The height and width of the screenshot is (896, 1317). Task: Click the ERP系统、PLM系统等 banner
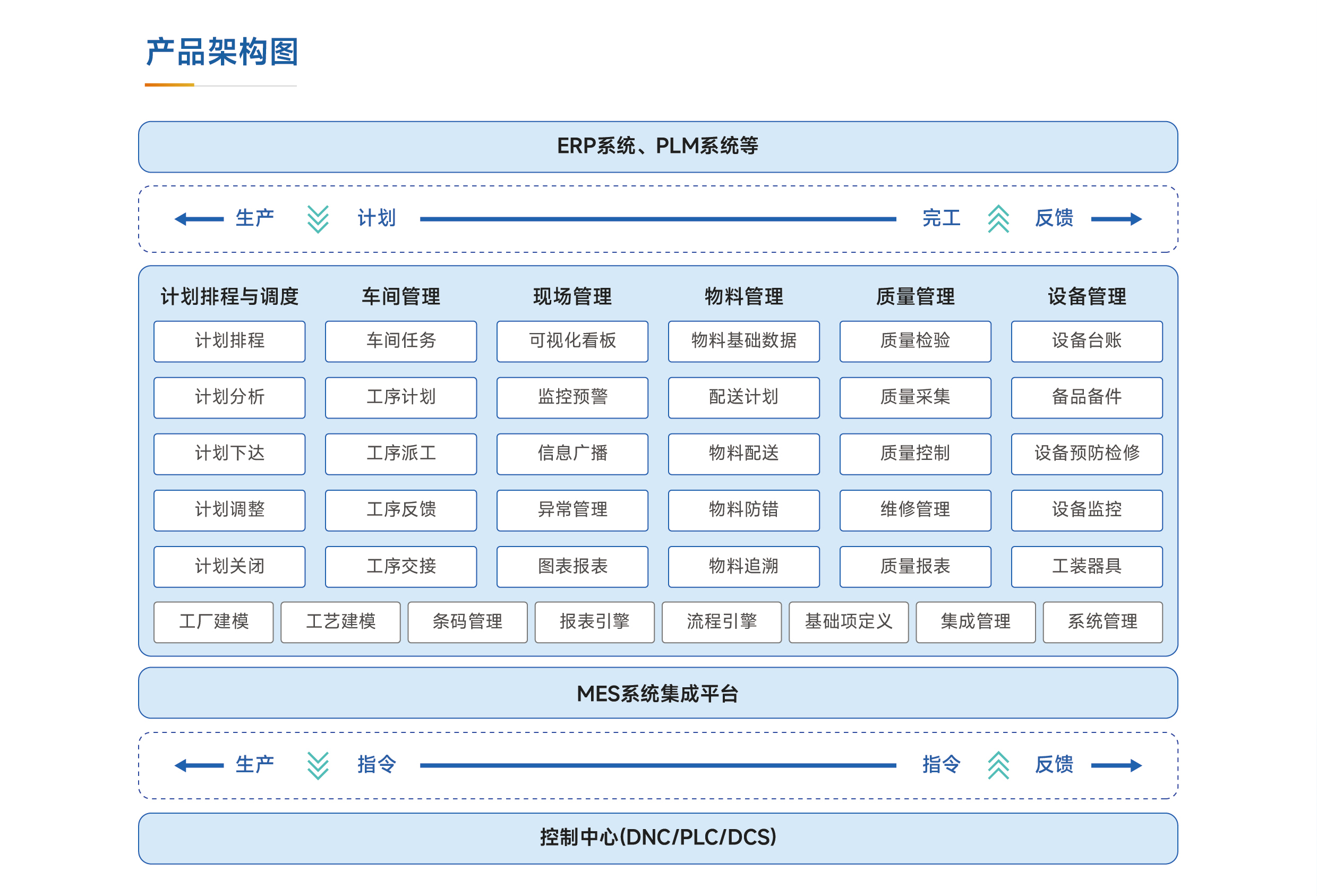coord(658,146)
